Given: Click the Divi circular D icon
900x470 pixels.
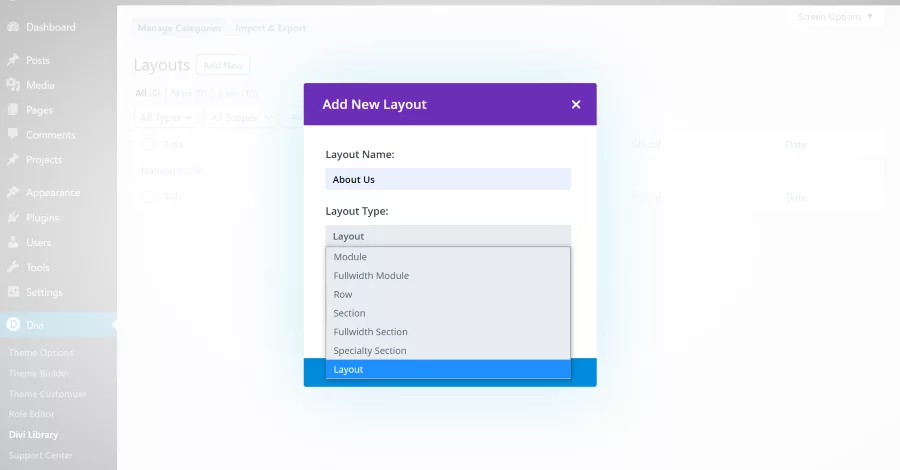Looking at the screenshot, I should pyautogui.click(x=13, y=324).
